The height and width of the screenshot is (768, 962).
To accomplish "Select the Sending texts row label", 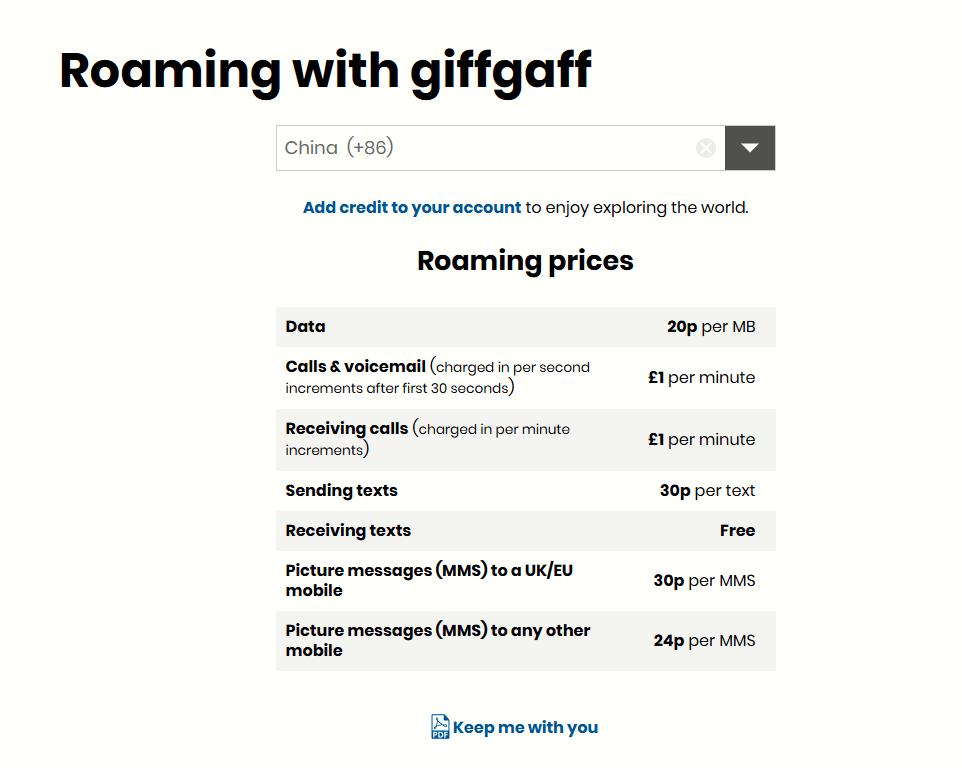I will (341, 491).
